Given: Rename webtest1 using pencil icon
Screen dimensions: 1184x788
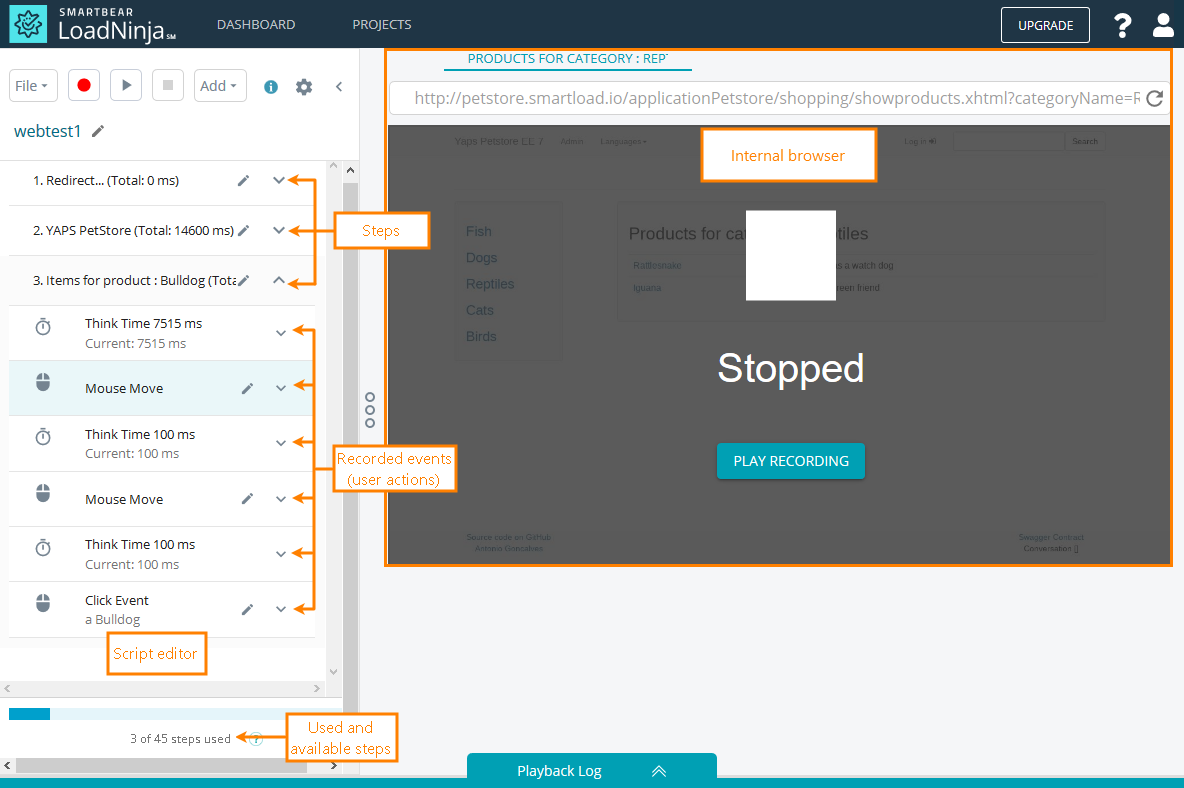Looking at the screenshot, I should click(x=97, y=131).
